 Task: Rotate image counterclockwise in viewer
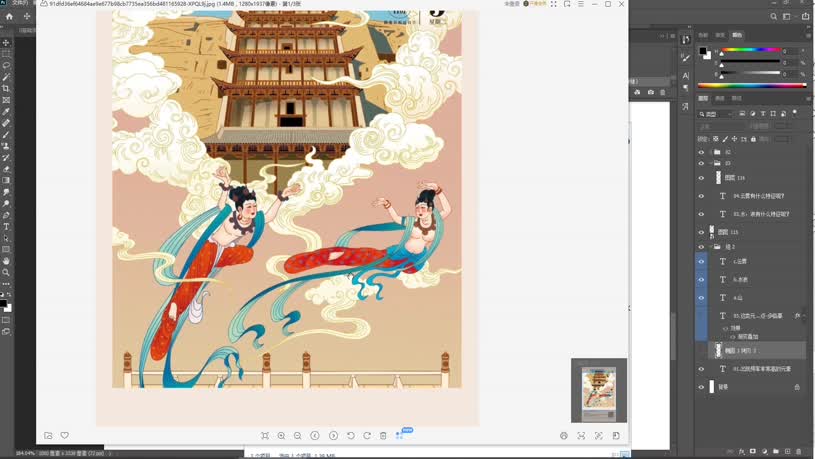[x=351, y=436]
